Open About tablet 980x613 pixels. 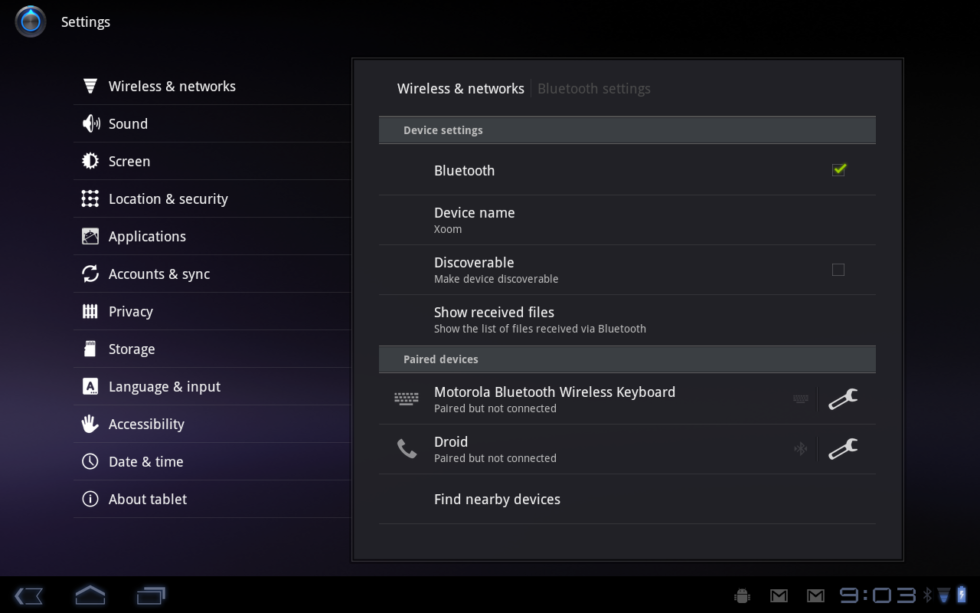(x=147, y=499)
